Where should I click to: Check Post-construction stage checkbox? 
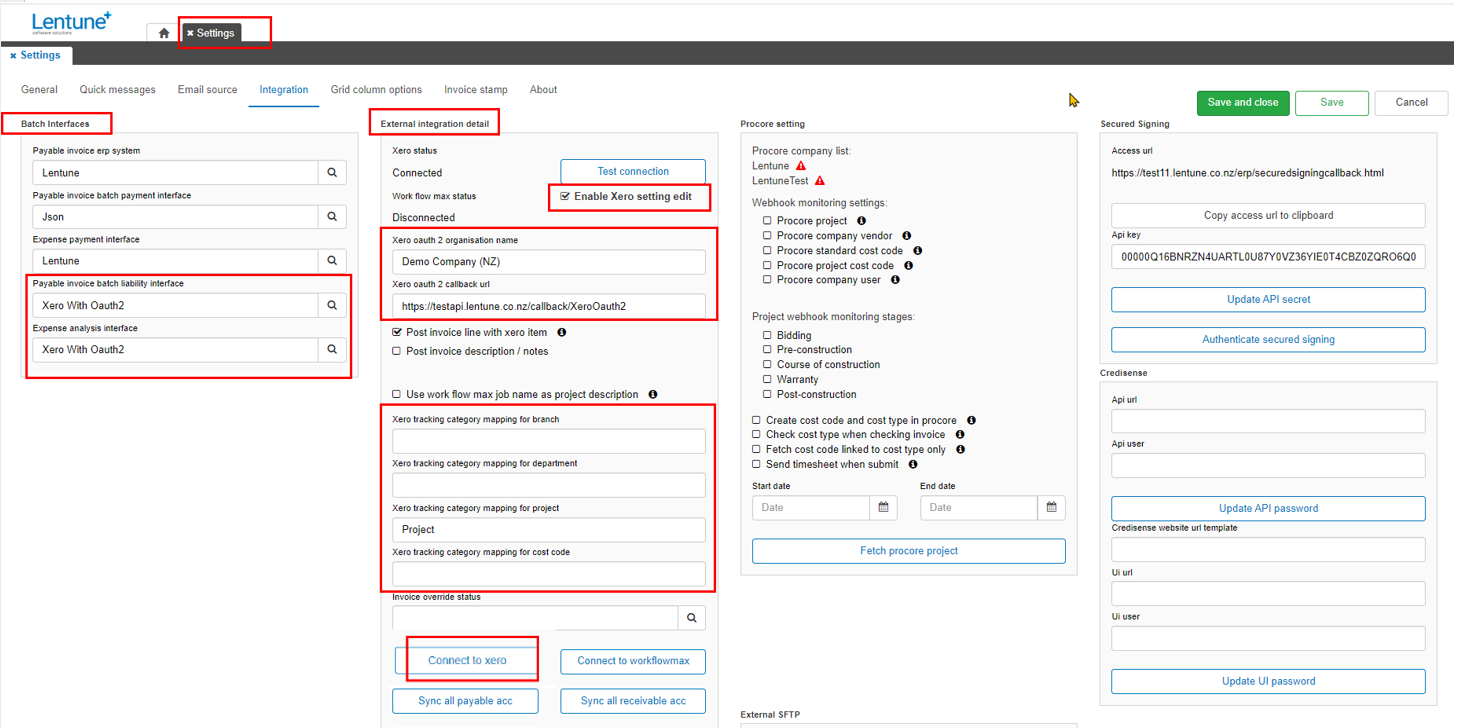point(767,395)
